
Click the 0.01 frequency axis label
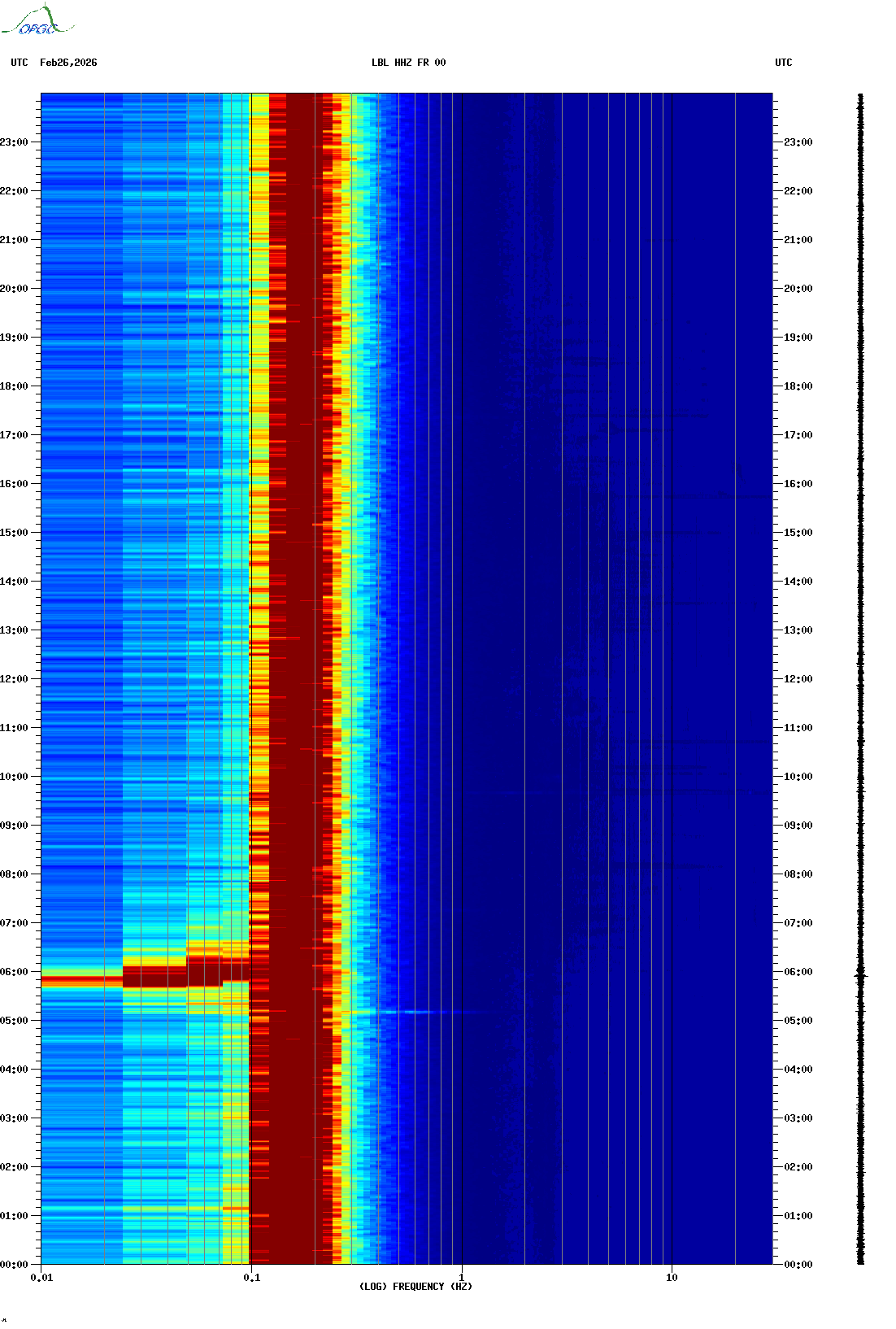coord(41,1278)
